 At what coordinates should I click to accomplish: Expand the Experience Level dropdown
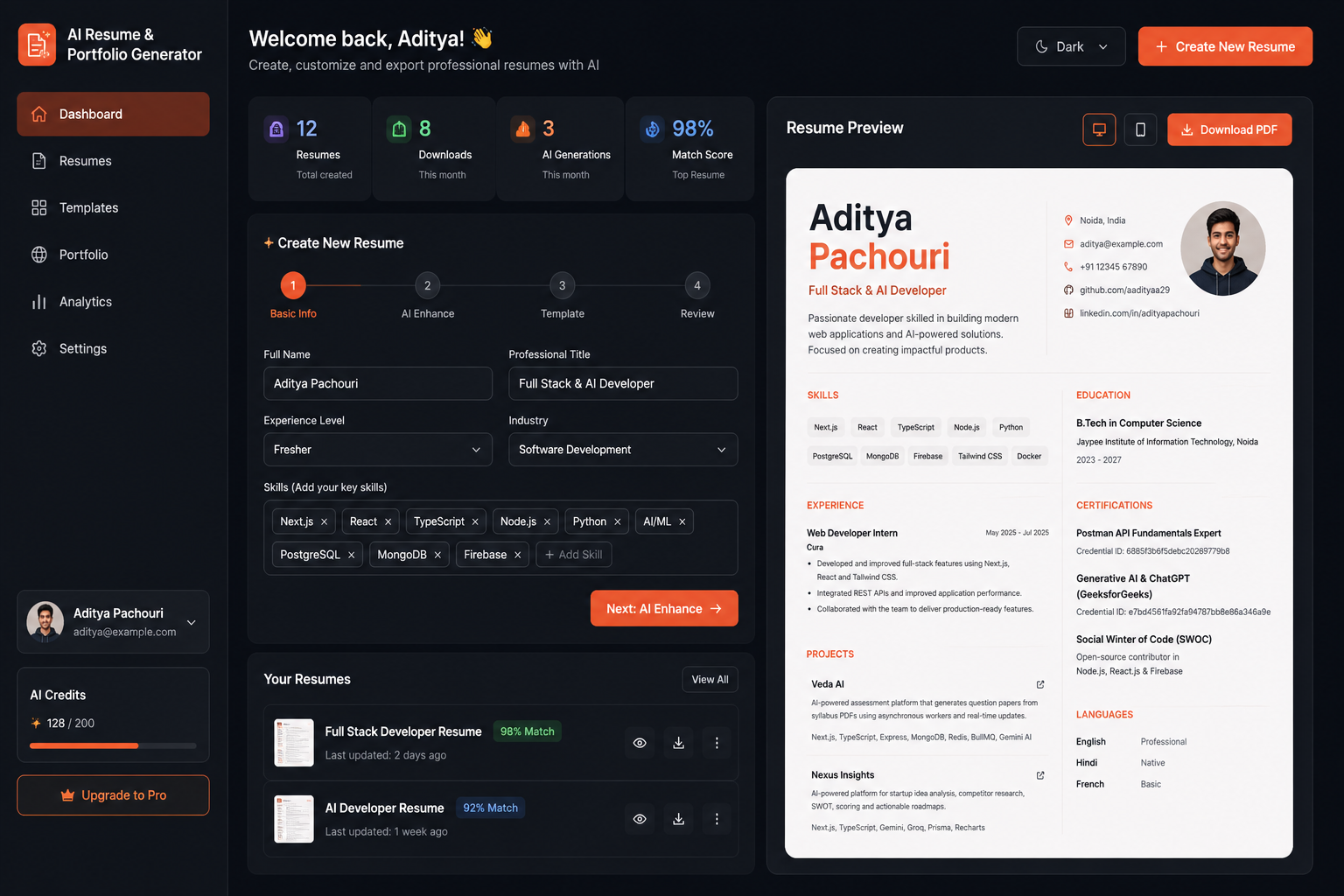378,450
